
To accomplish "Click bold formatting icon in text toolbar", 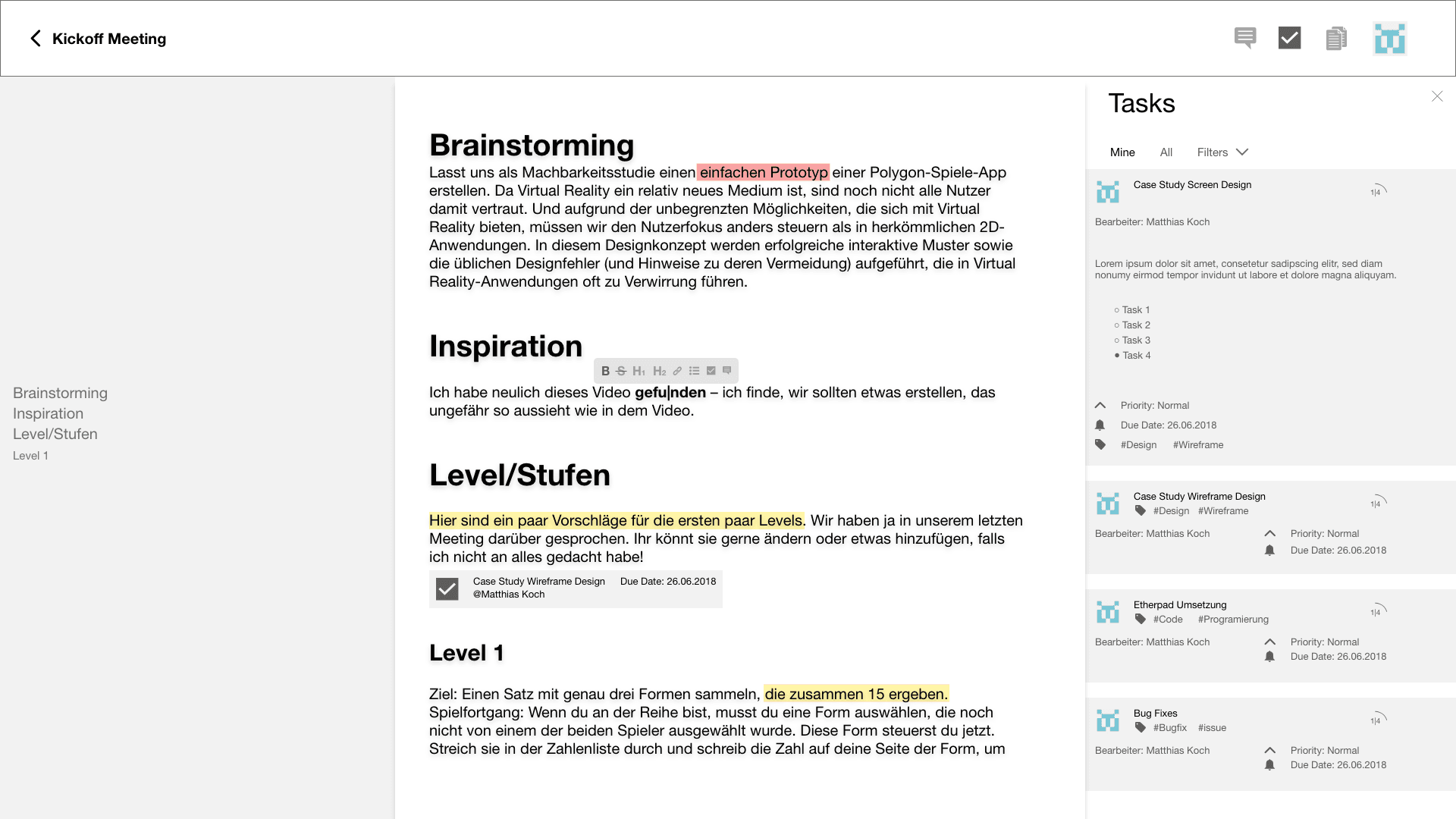I will click(x=605, y=370).
